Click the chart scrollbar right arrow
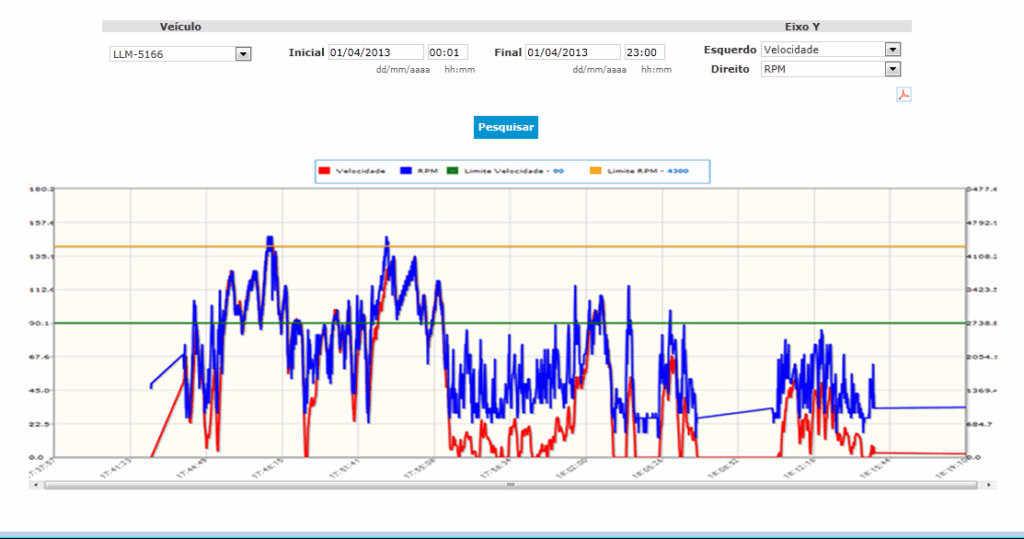 click(991, 484)
